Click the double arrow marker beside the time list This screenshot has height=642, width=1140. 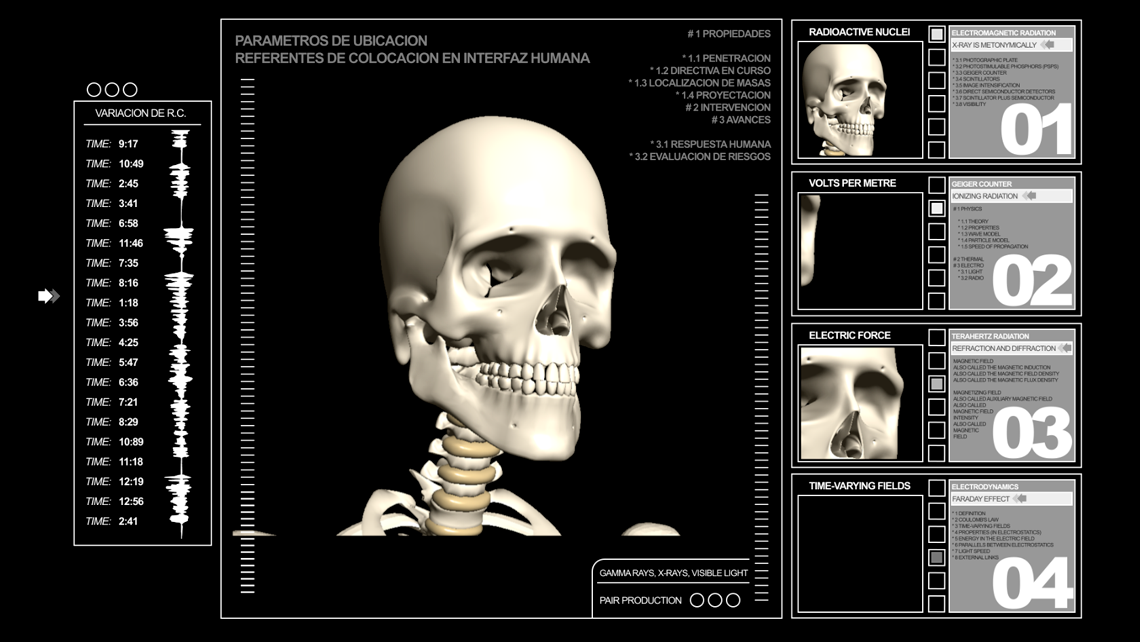pos(48,296)
